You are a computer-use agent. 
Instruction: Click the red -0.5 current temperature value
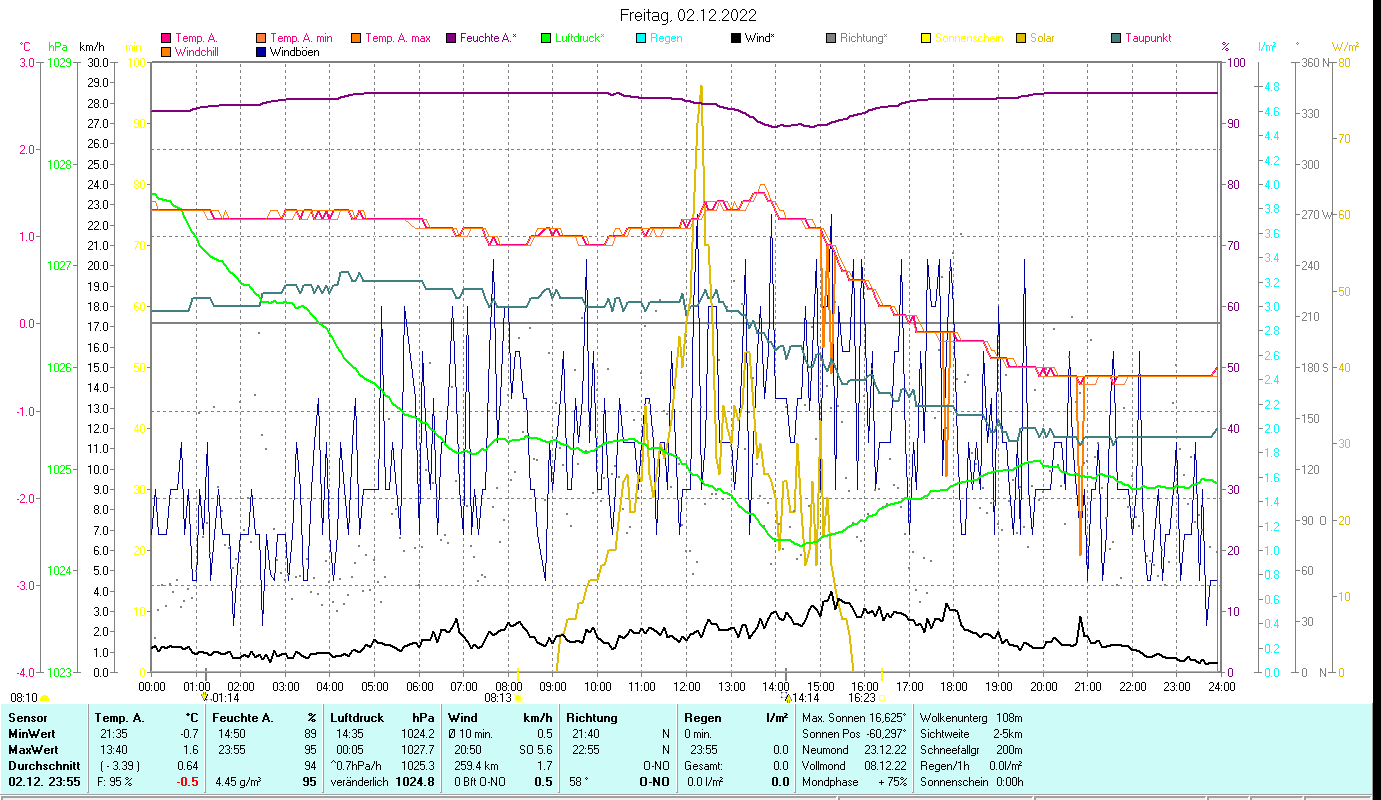pos(187,782)
